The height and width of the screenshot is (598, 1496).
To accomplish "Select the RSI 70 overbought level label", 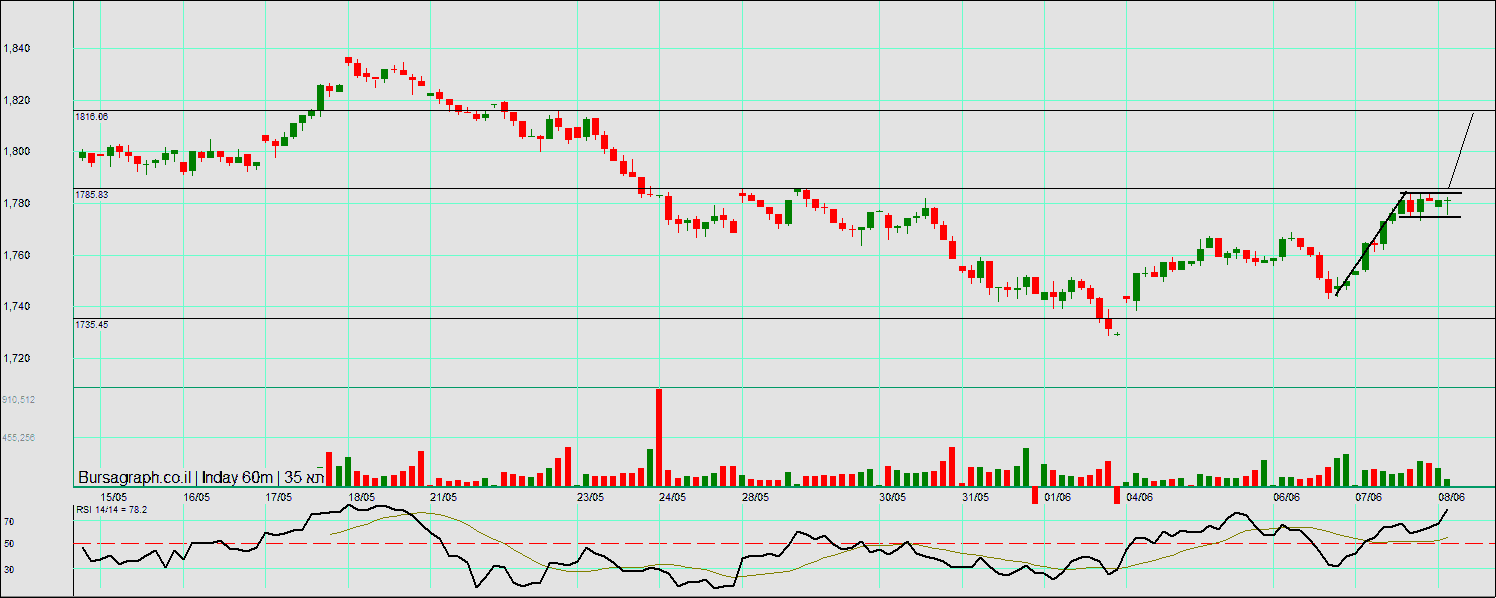I will coord(8,522).
